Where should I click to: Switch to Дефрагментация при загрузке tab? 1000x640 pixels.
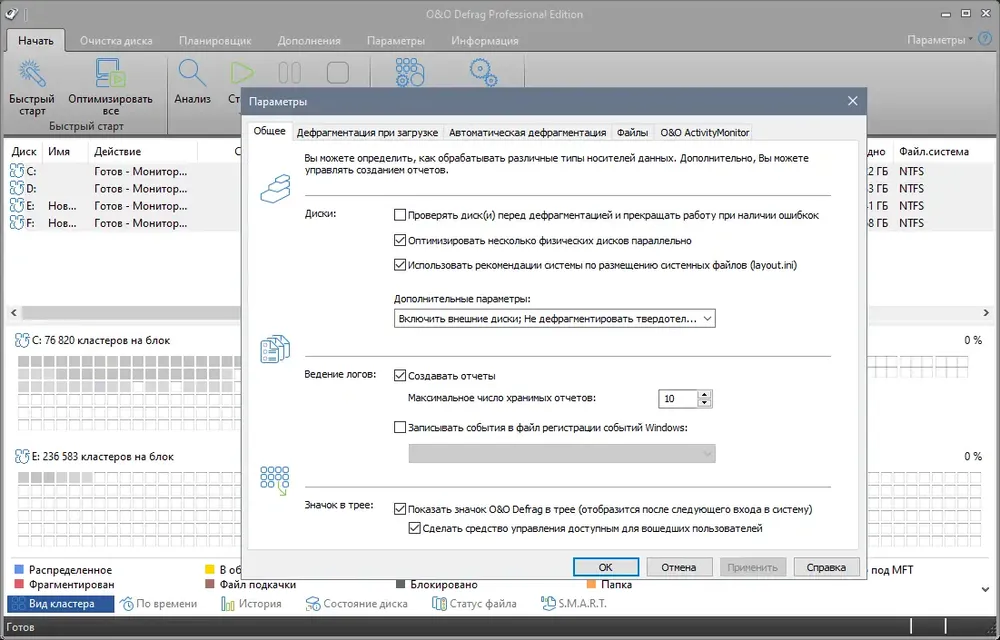pos(367,133)
